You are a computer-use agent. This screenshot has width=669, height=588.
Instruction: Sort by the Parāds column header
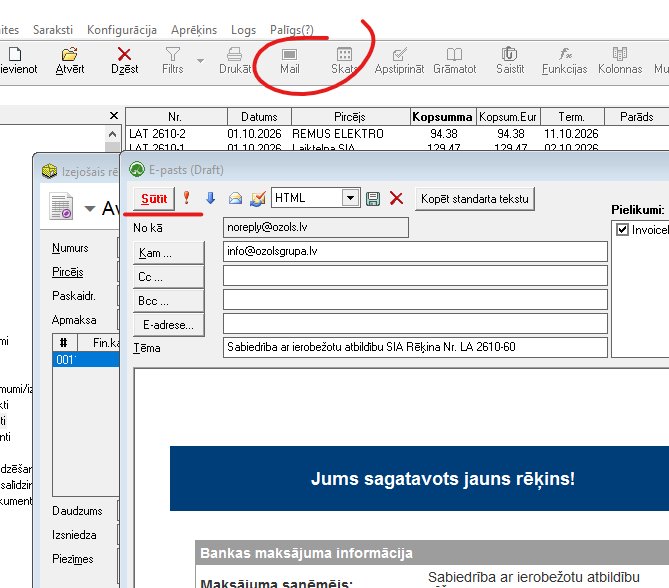(x=637, y=117)
